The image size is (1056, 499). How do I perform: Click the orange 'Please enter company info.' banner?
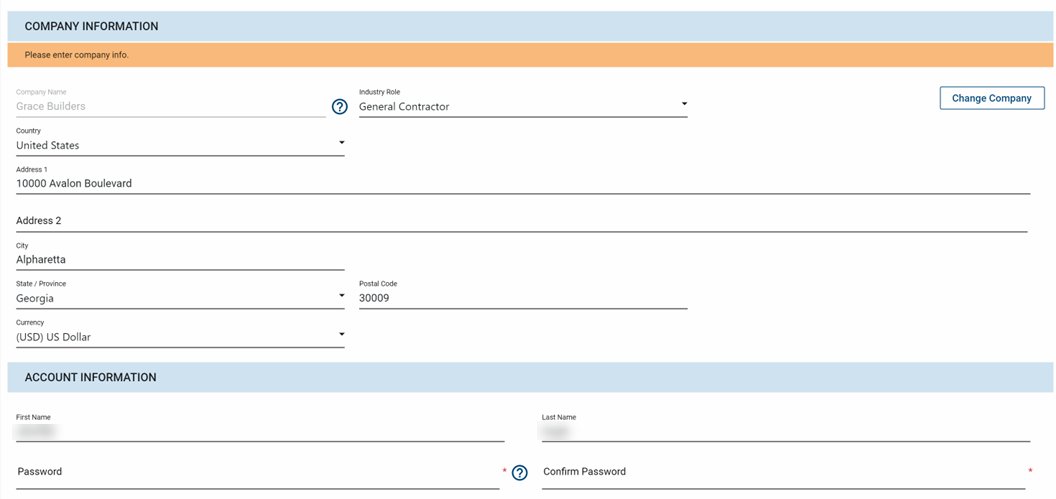point(529,55)
